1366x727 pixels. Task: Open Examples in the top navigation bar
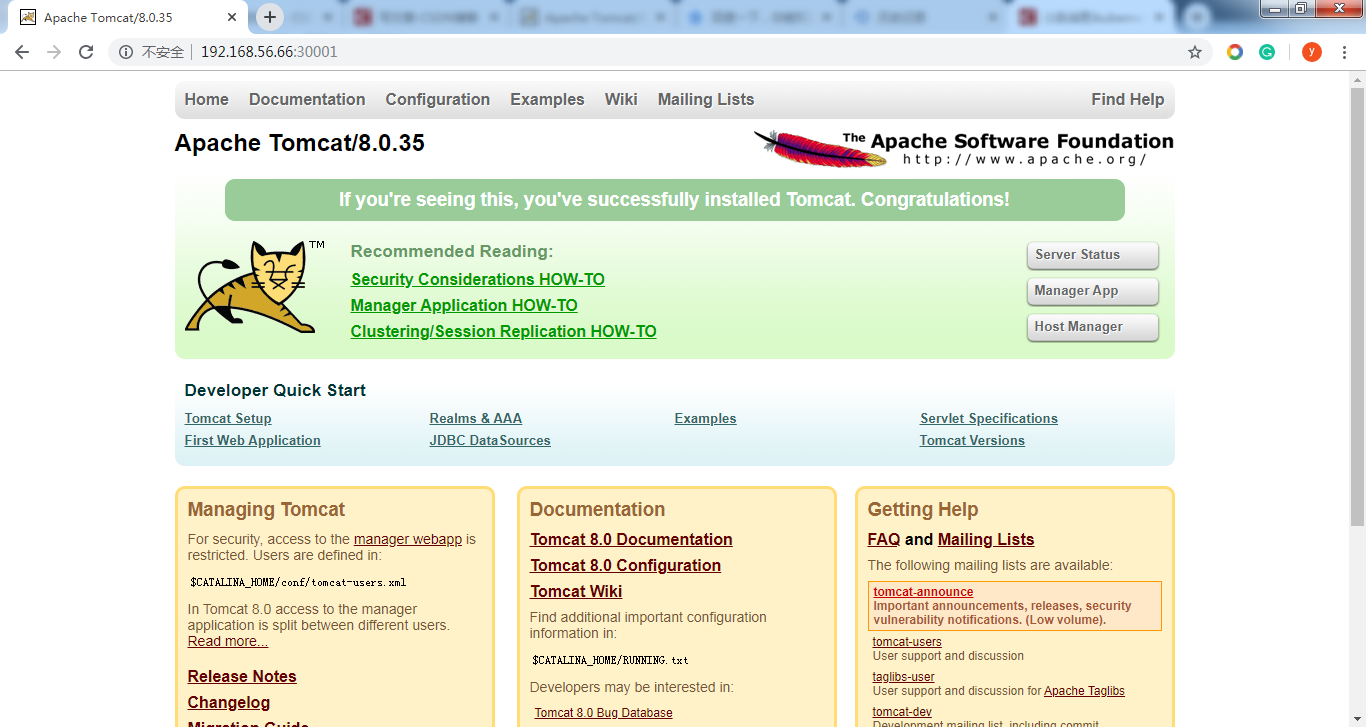click(547, 99)
